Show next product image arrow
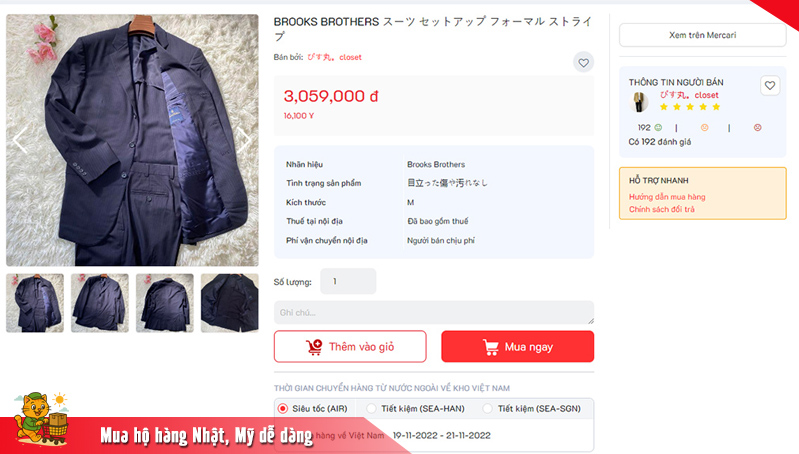Image resolution: width=799 pixels, height=454 pixels. point(244,140)
